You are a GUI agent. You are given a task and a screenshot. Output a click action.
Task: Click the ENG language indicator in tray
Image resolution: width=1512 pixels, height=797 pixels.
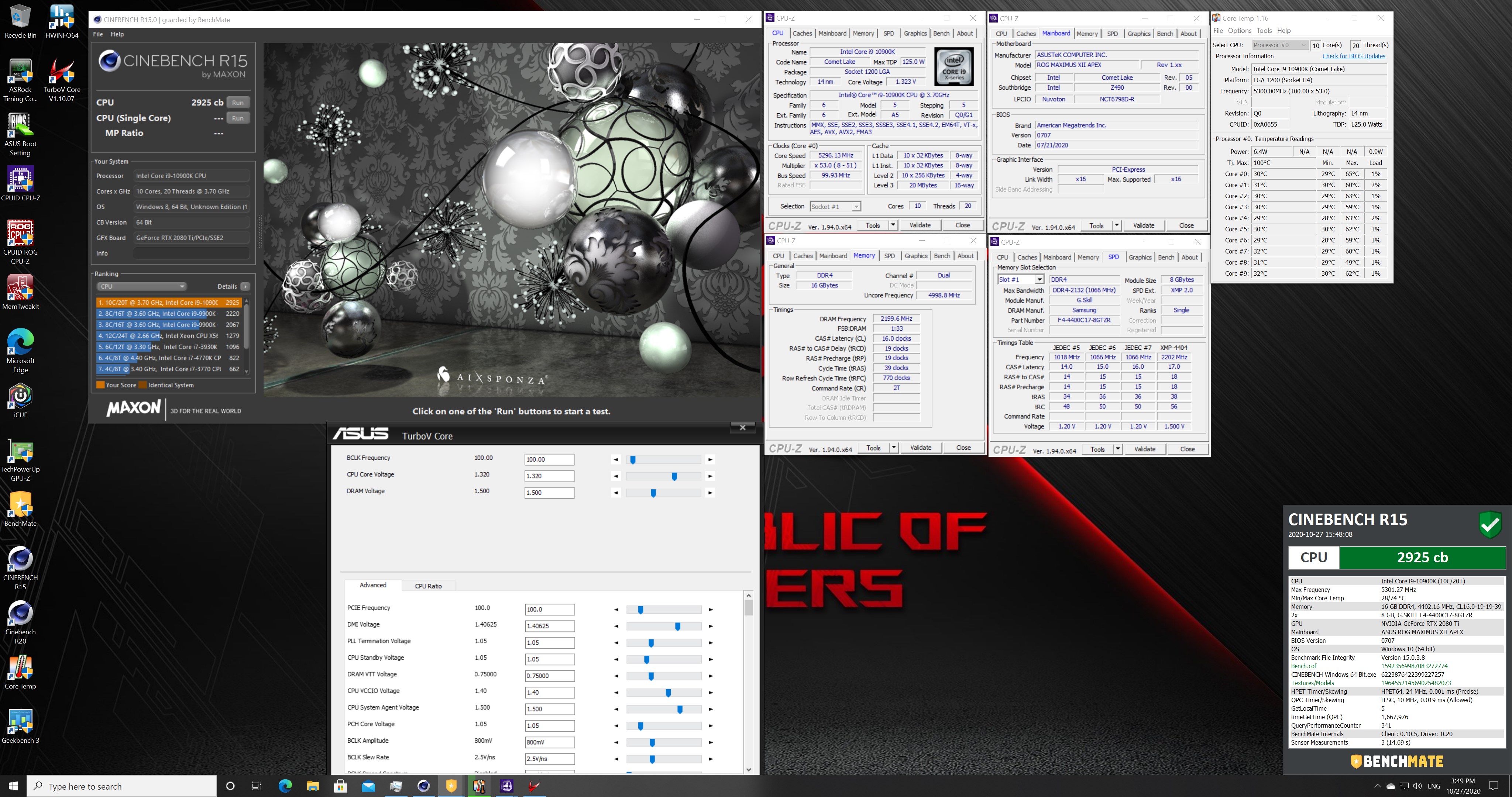[1434, 786]
